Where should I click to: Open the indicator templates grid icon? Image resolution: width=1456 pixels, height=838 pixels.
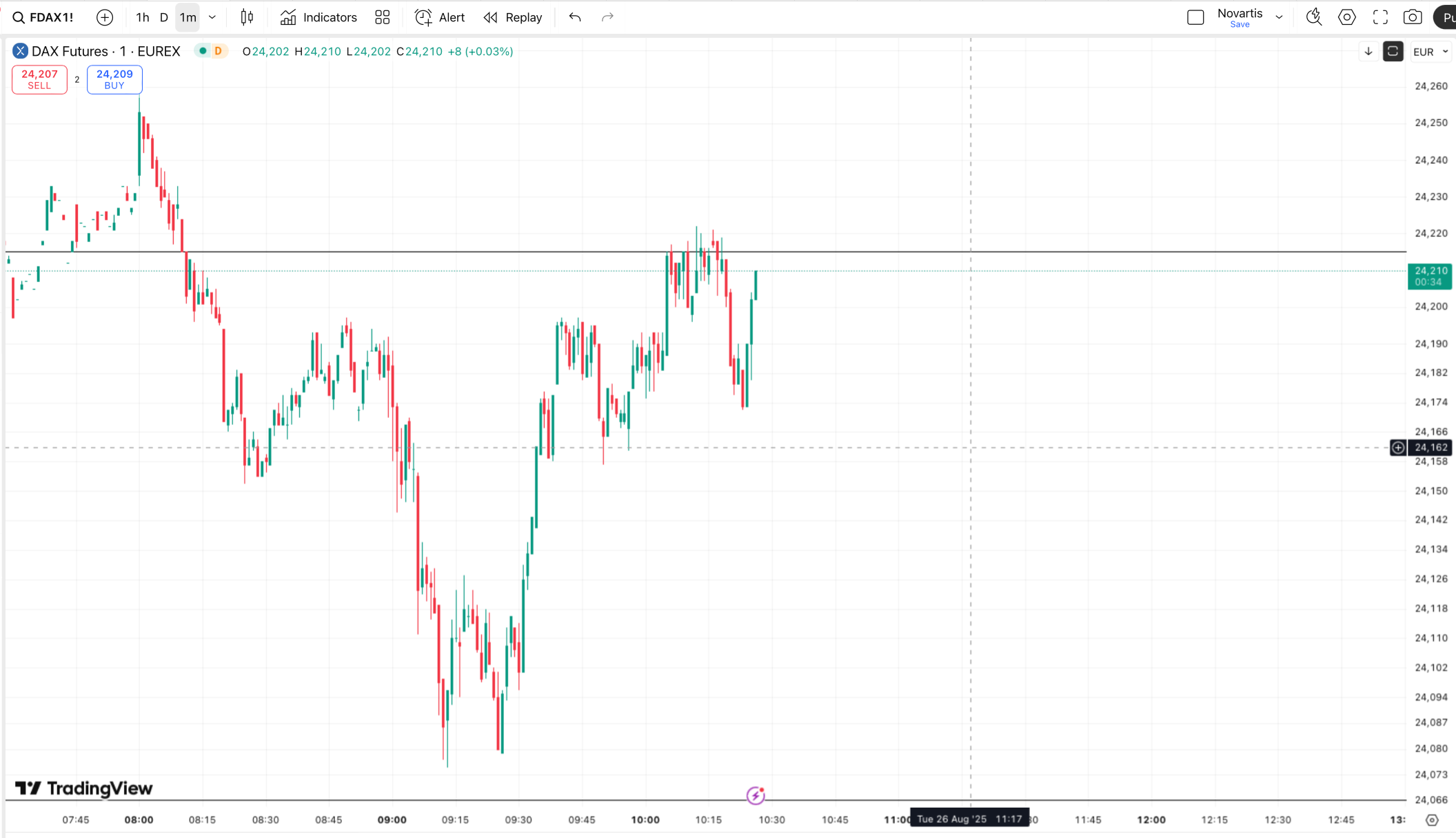pos(383,17)
